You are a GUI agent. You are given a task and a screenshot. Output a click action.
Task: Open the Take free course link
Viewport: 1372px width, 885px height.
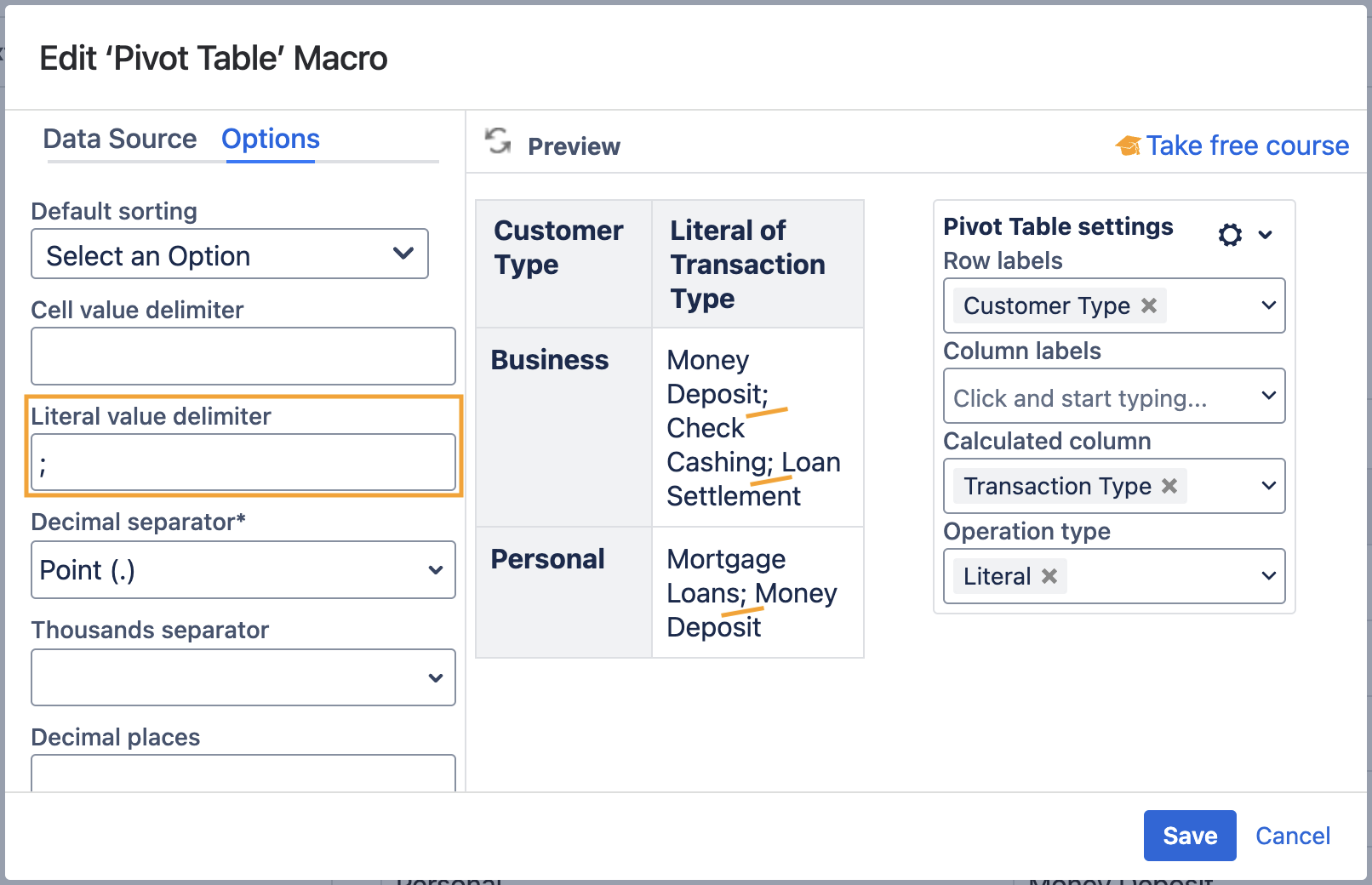click(x=1247, y=146)
